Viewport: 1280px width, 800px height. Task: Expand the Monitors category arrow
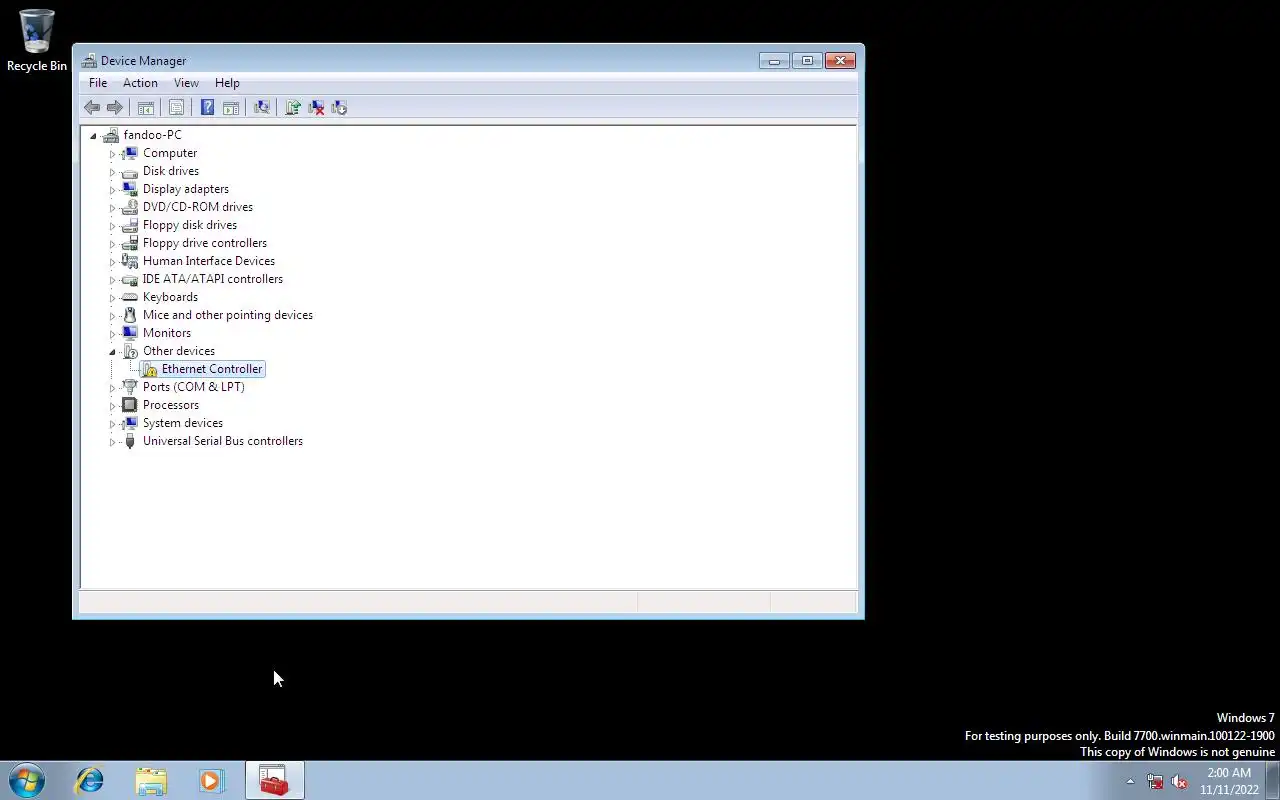[x=112, y=334]
